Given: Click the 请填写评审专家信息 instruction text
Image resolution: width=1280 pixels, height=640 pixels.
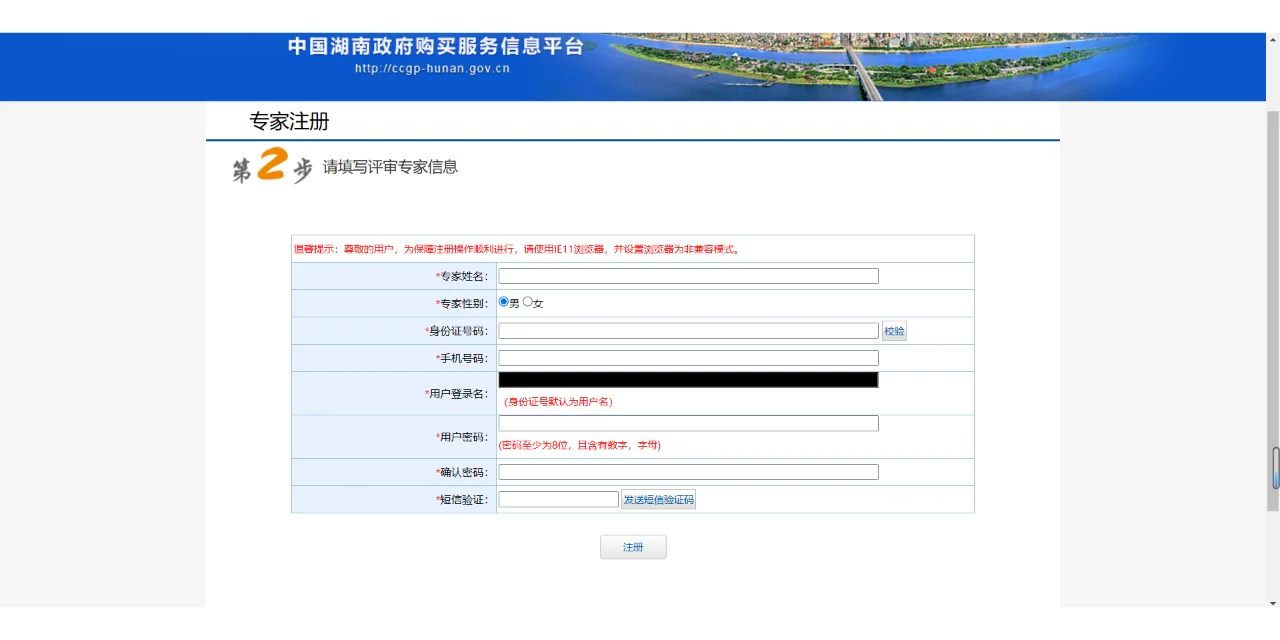Looking at the screenshot, I should point(389,167).
